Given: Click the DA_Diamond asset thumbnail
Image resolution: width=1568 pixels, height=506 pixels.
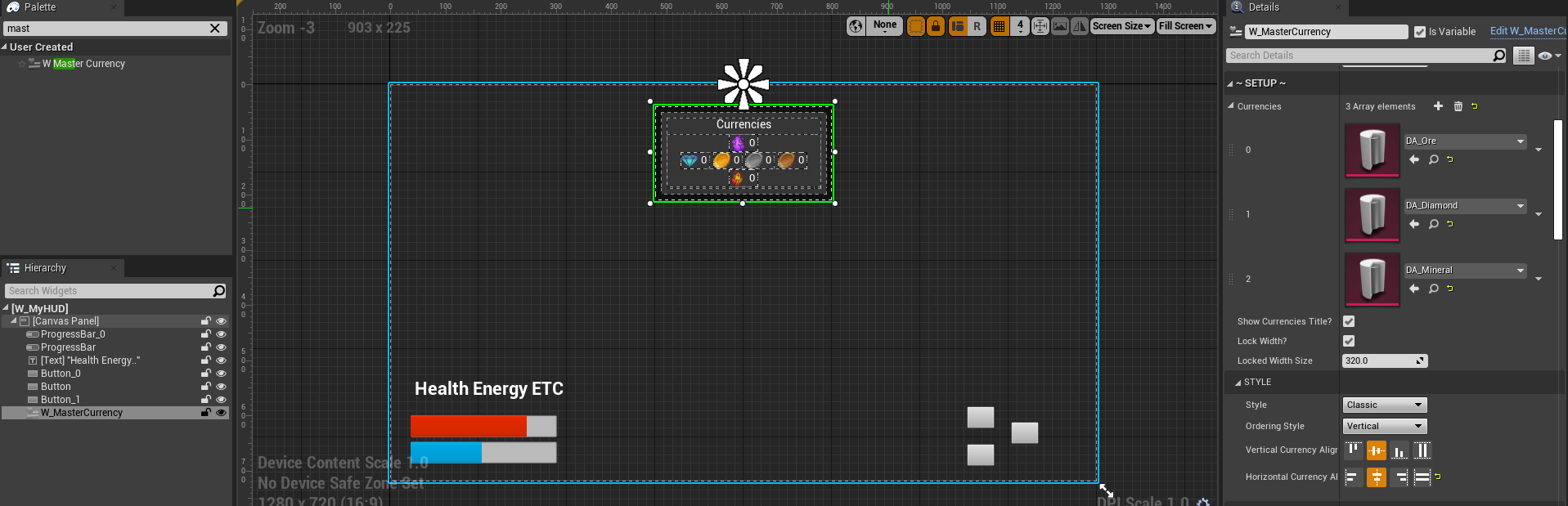Looking at the screenshot, I should [1372, 215].
